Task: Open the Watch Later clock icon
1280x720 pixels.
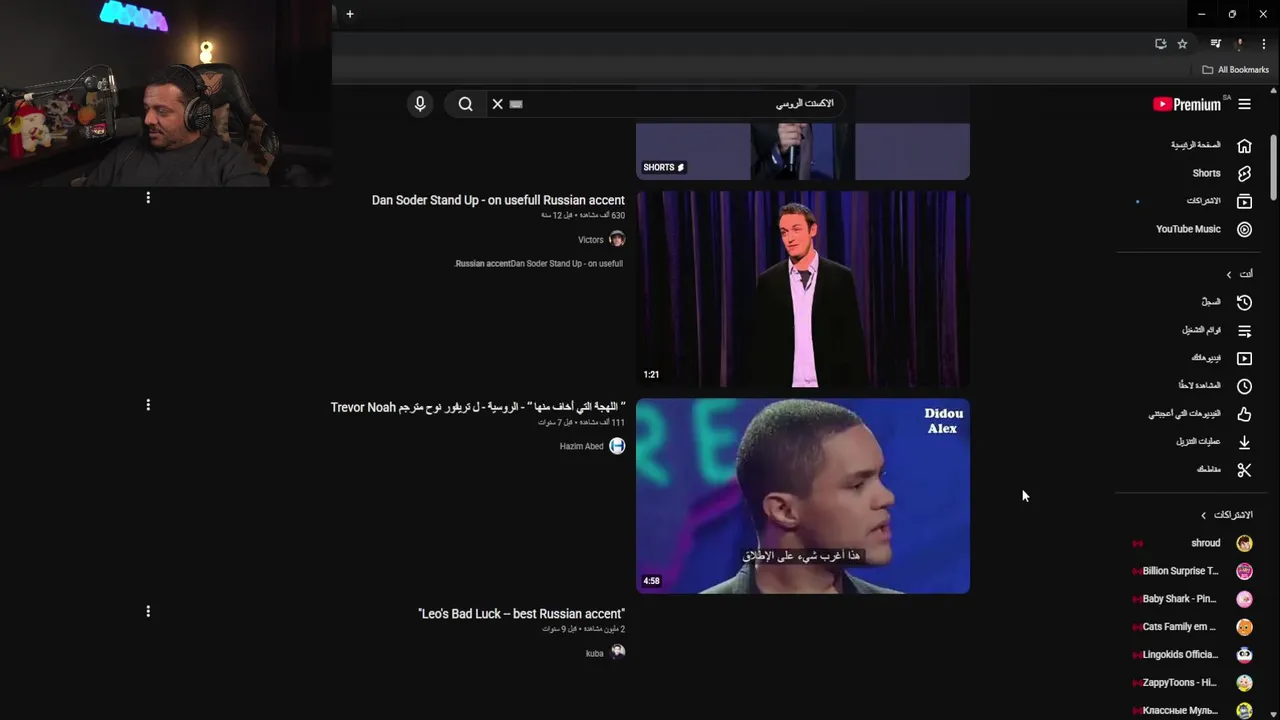Action: click(x=1244, y=386)
